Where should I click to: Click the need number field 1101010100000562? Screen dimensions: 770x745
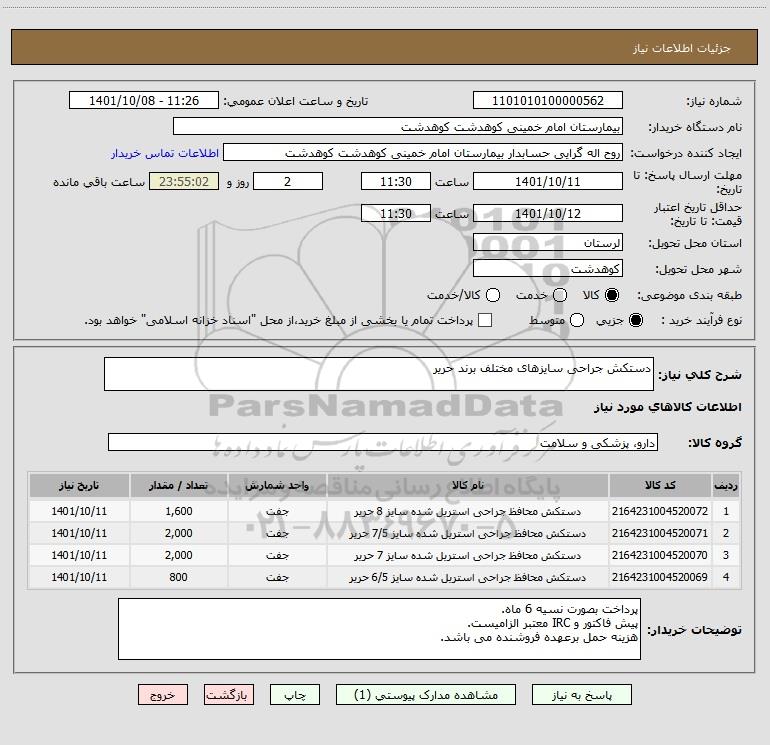548,101
